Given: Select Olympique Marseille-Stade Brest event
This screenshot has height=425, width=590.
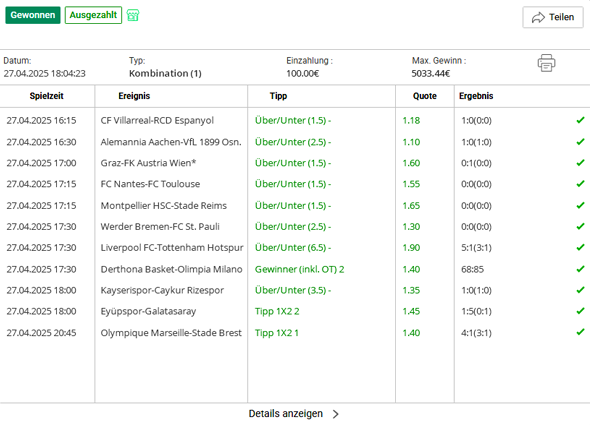Looking at the screenshot, I should click(171, 333).
